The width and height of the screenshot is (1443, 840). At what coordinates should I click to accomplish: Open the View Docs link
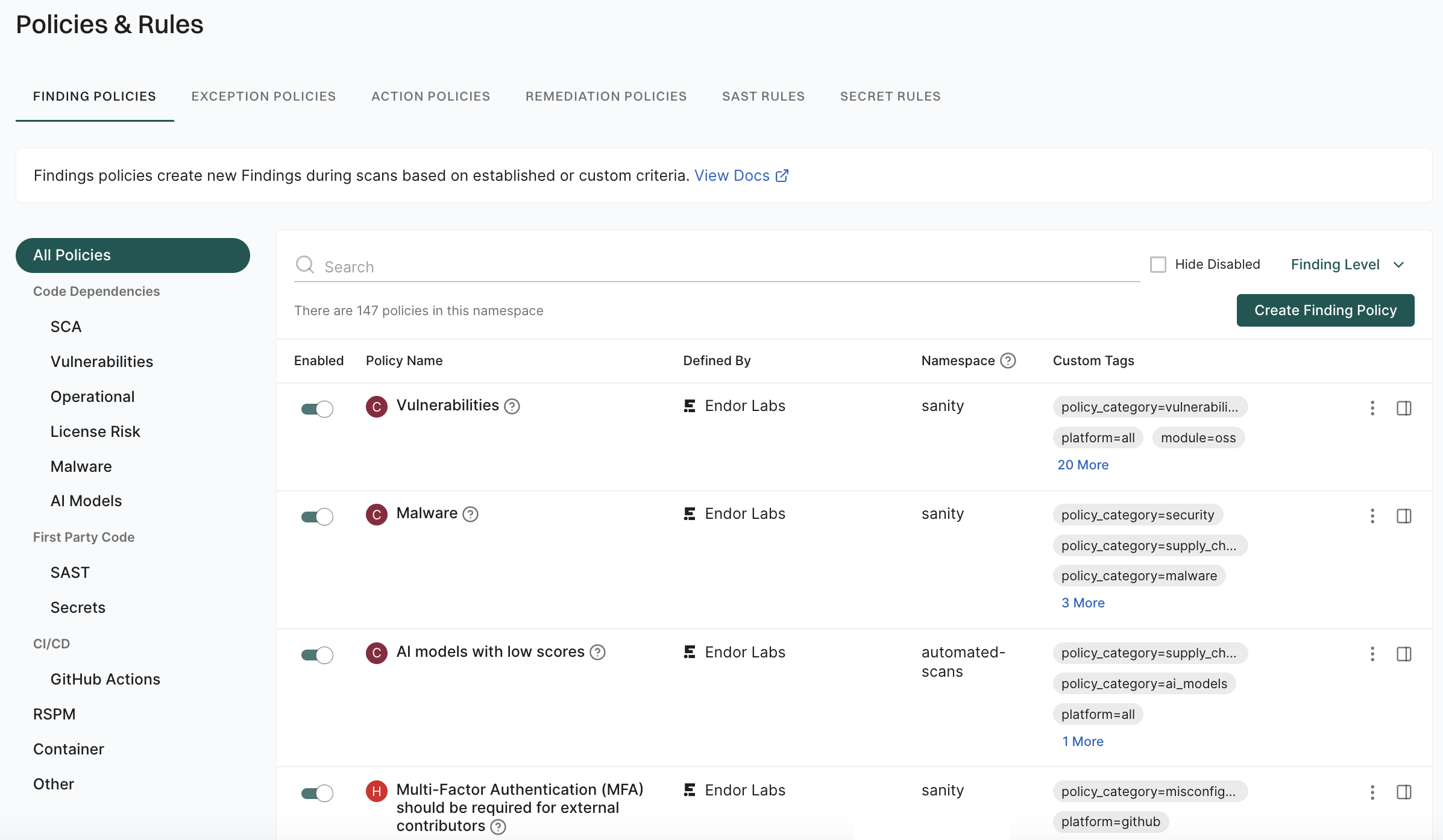[741, 175]
